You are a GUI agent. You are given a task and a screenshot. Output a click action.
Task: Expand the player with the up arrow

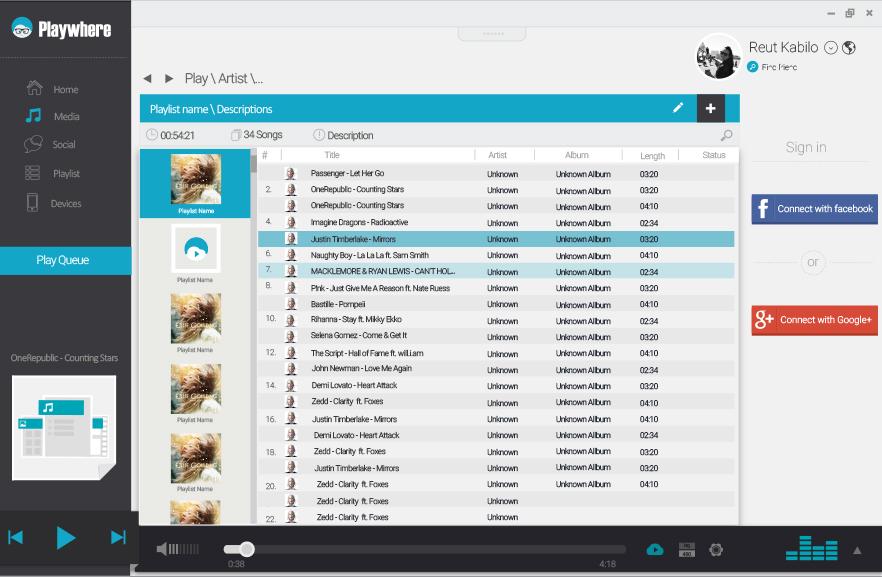pos(857,551)
